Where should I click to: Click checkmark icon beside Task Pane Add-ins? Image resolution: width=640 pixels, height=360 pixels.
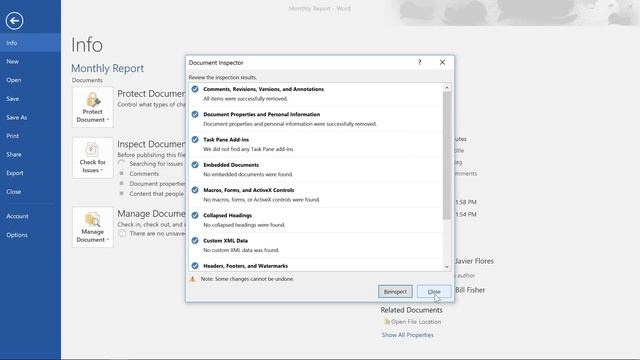coord(195,140)
